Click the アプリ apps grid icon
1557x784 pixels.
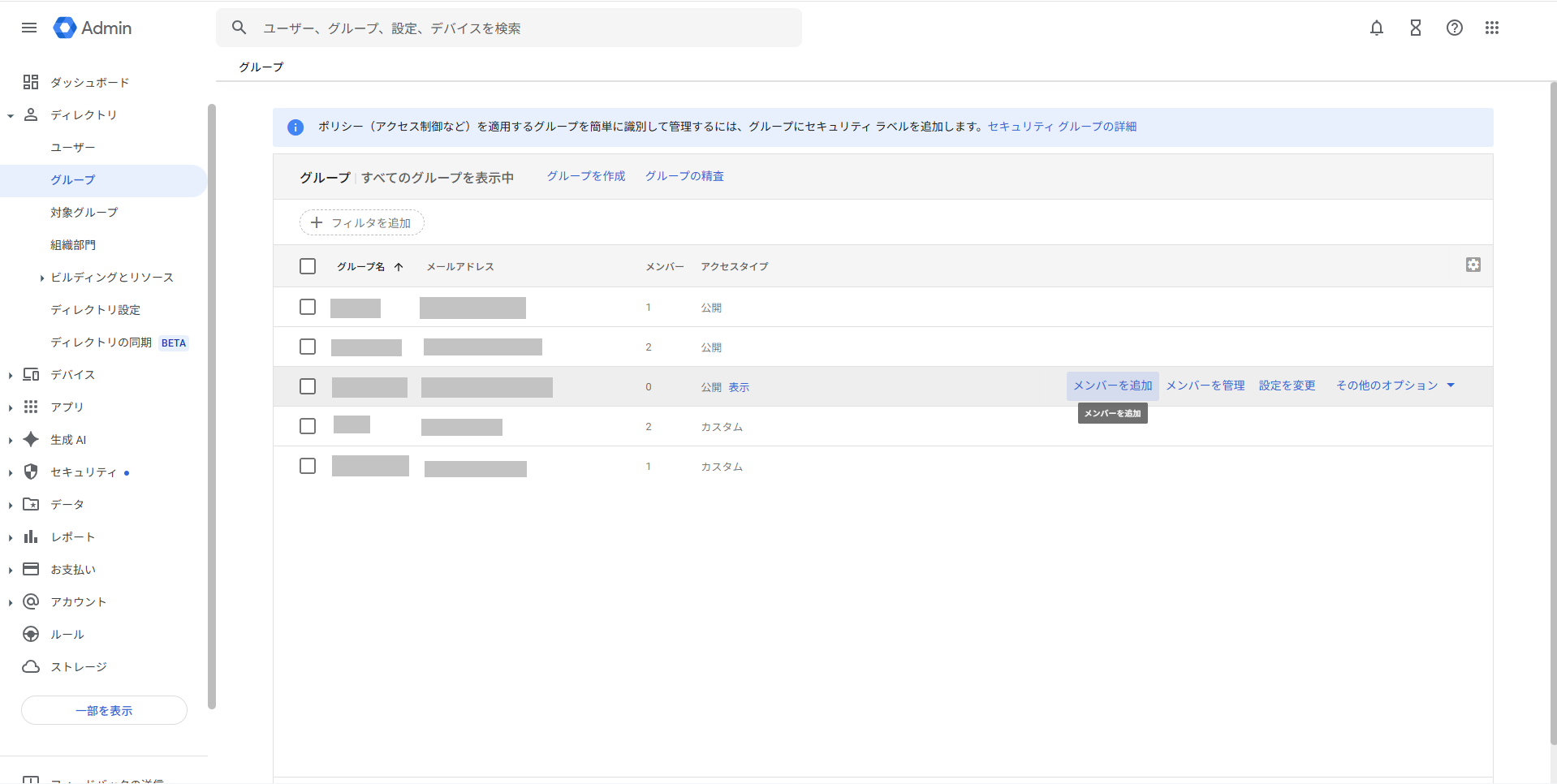(x=31, y=407)
